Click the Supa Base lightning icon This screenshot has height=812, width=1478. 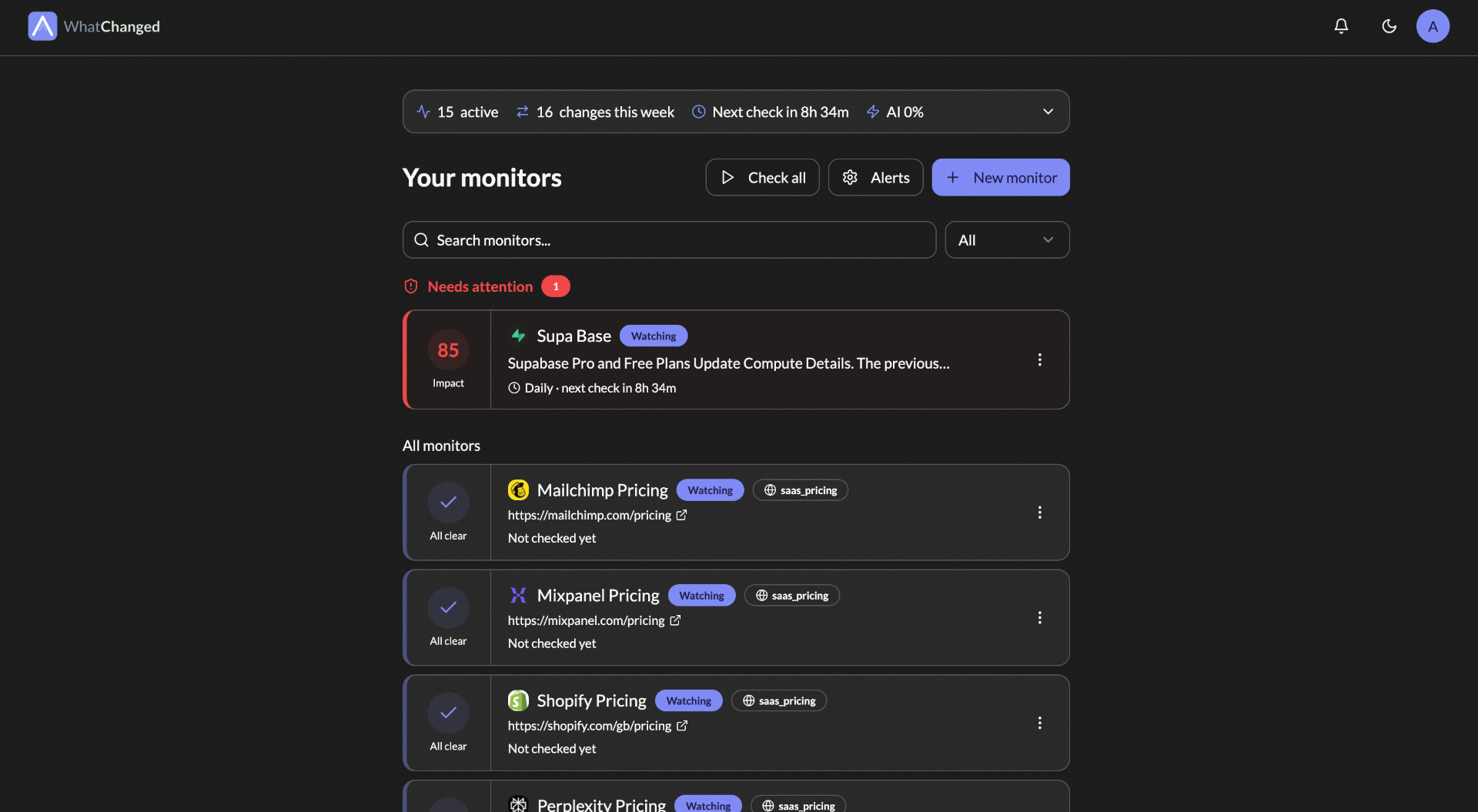tap(518, 336)
